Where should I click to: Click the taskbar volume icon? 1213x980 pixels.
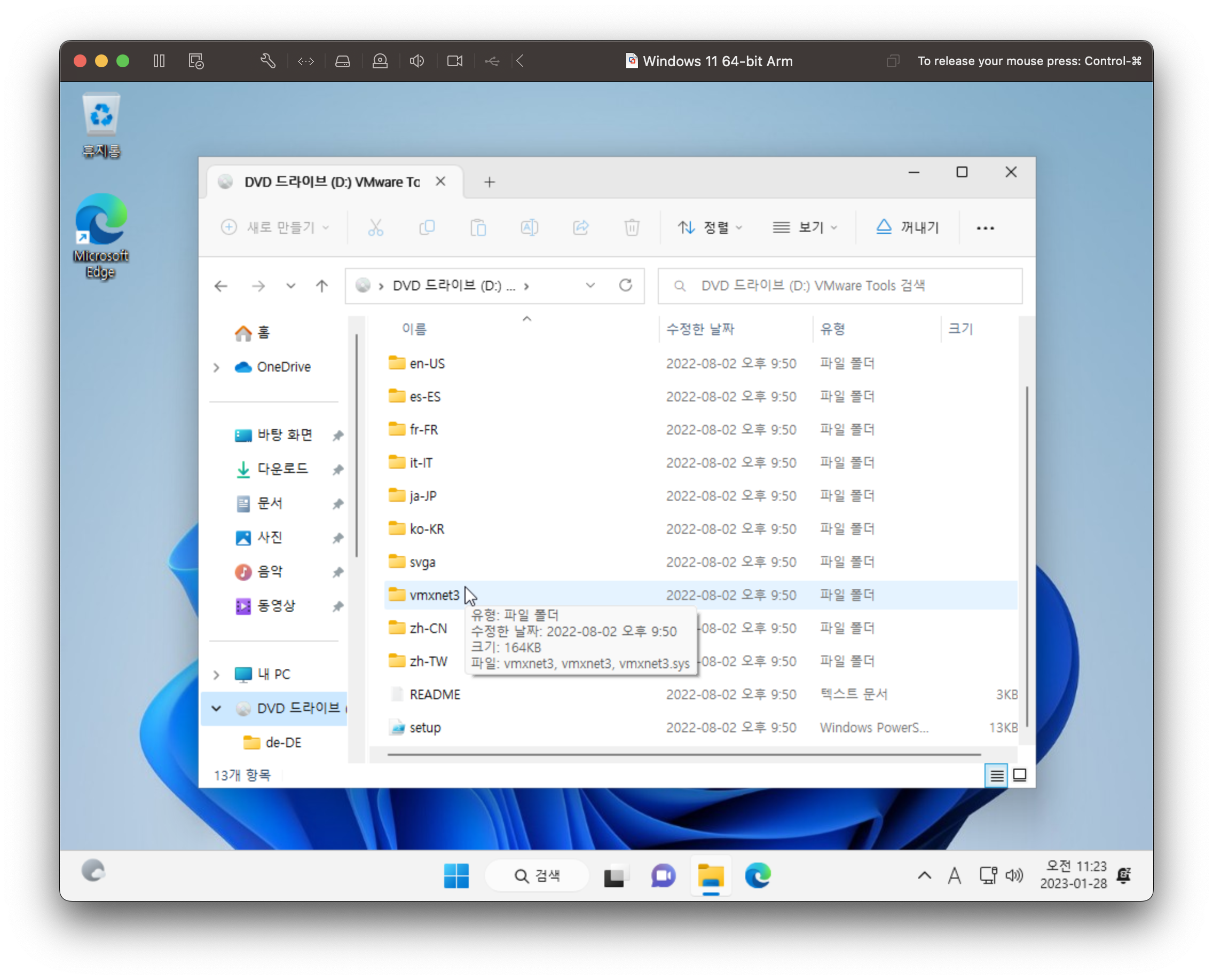(x=1014, y=875)
